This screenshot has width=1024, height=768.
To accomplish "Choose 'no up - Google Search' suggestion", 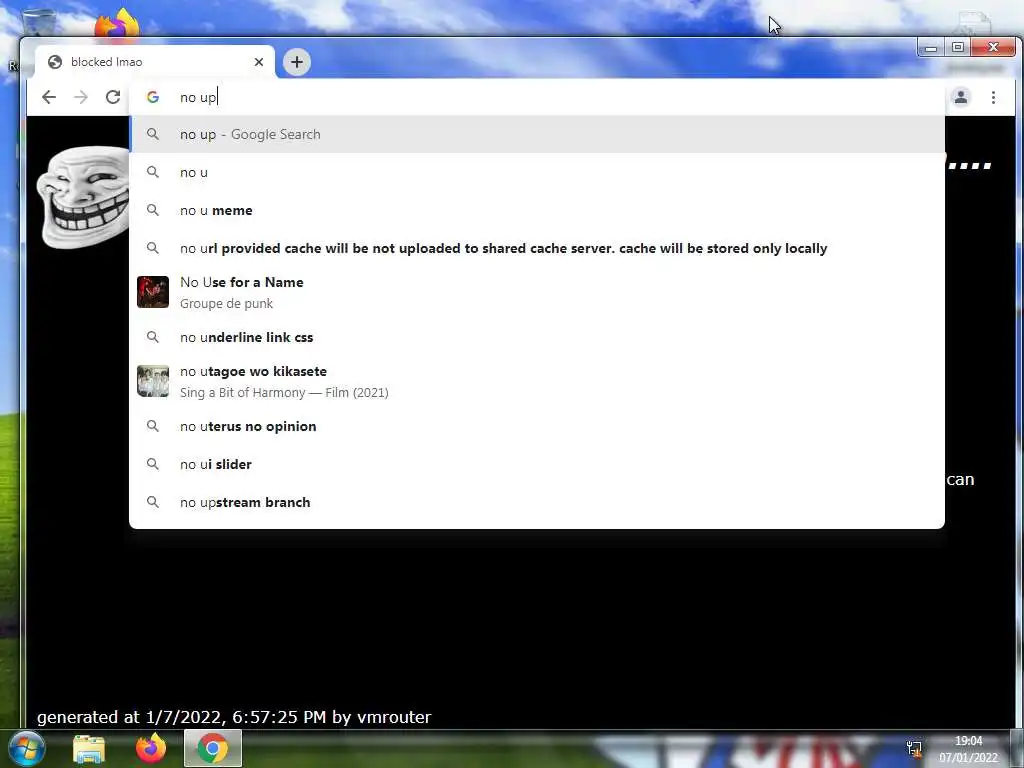I will (537, 135).
